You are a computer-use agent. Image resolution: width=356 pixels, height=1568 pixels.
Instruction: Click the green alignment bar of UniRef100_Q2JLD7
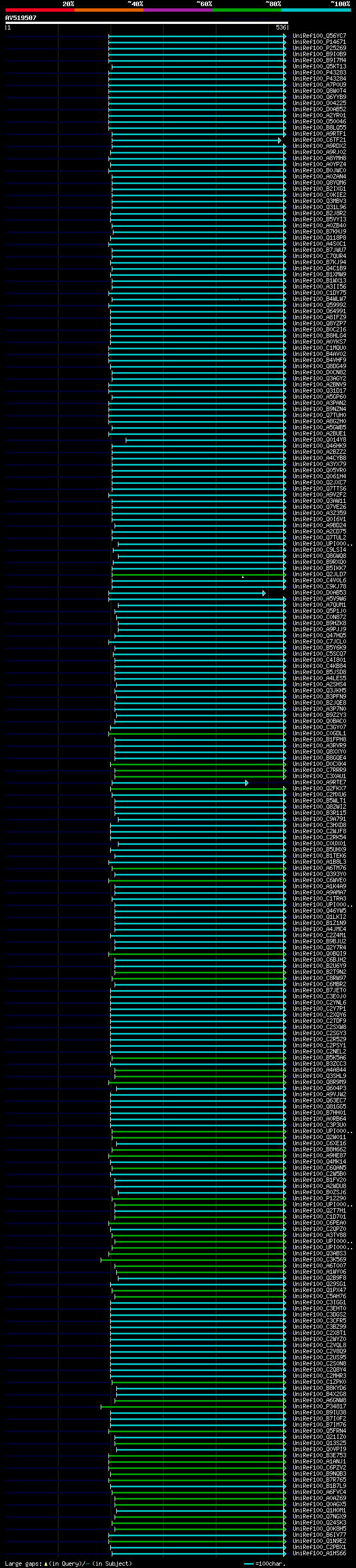pyautogui.click(x=199, y=574)
